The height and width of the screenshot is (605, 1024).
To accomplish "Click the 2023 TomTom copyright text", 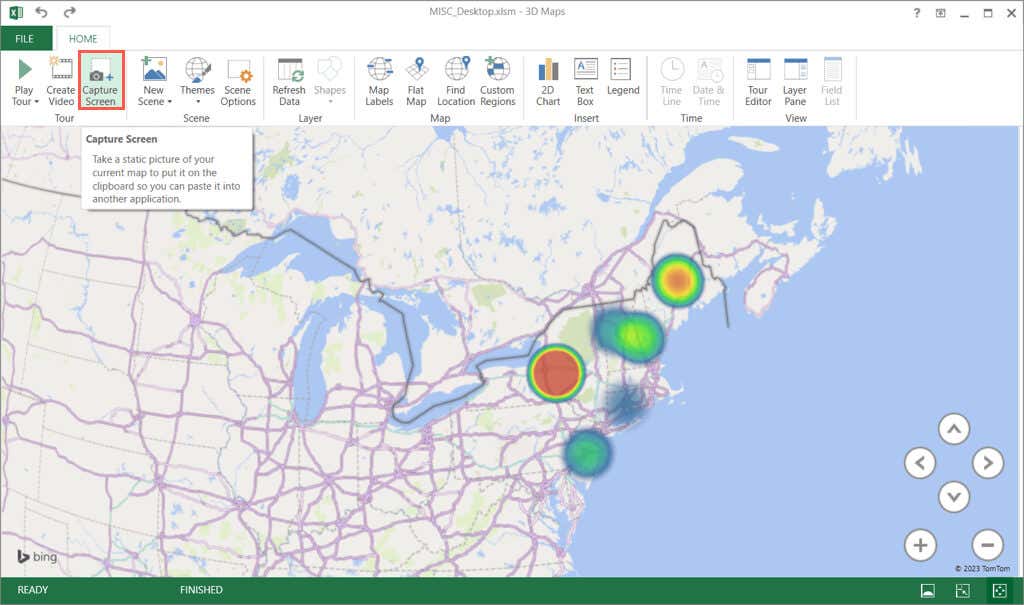I will [x=982, y=568].
